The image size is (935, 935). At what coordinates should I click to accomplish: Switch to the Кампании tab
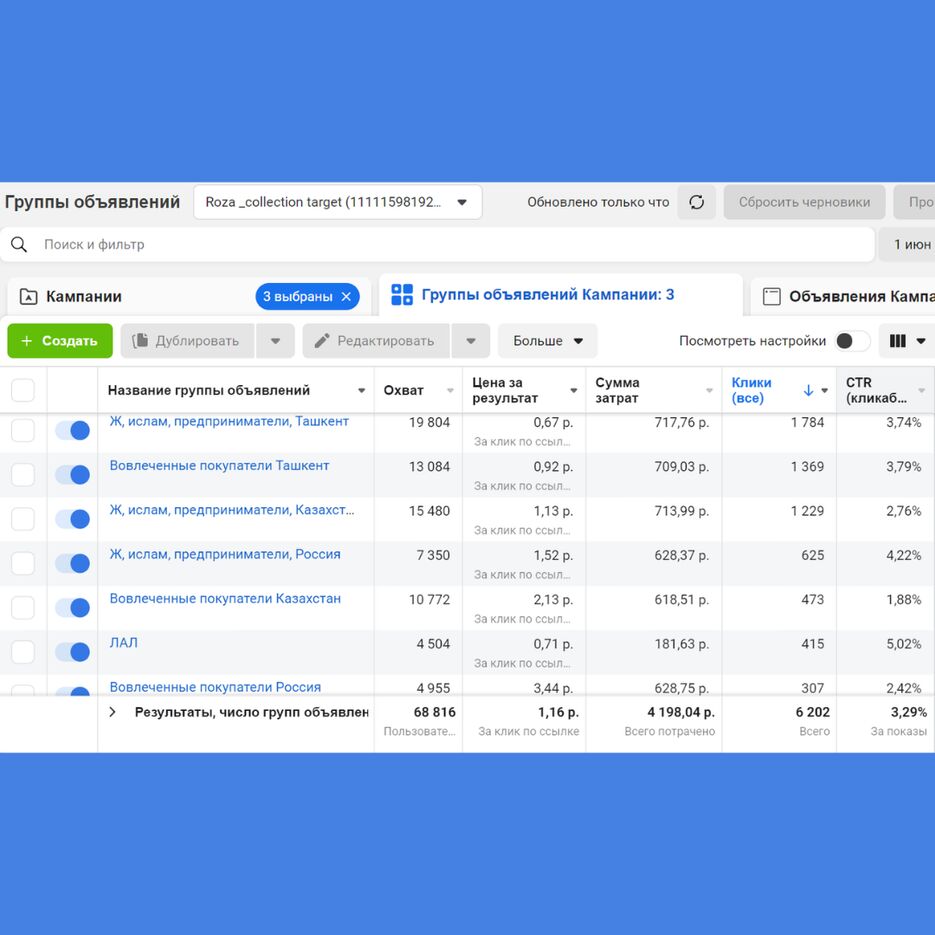tap(189, 296)
